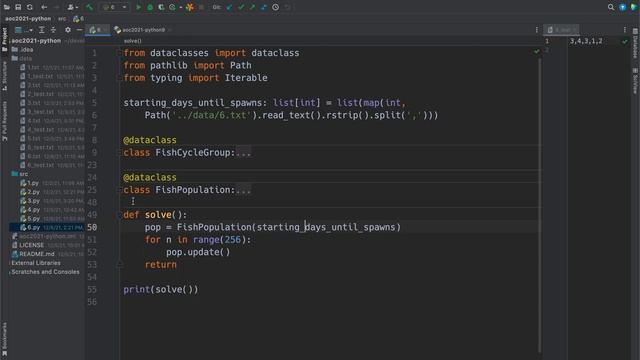Commit changes with the green checkmark

(x=241, y=7)
